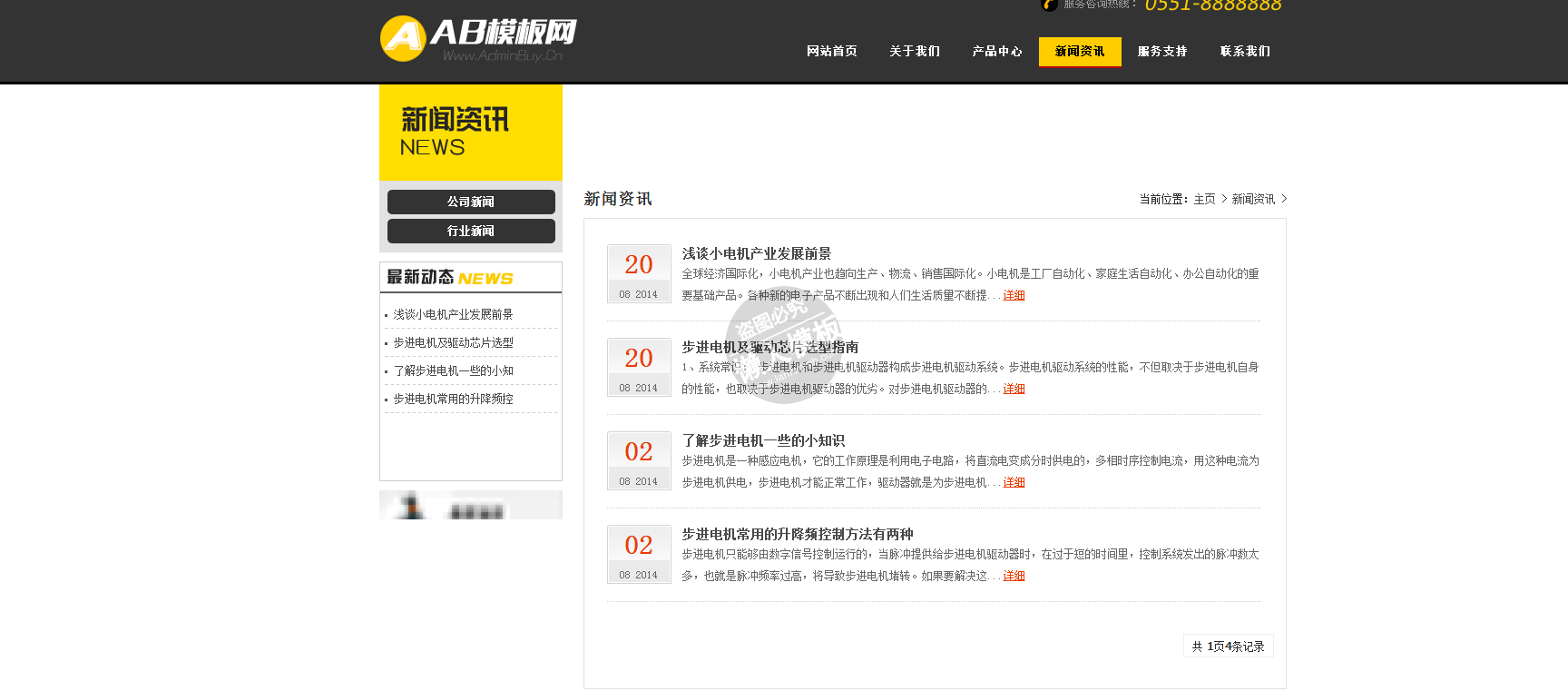Viewport: 1568px width, 691px height.
Task: Click 详细 link for 浅谈小电机 article
Action: pos(1014,295)
